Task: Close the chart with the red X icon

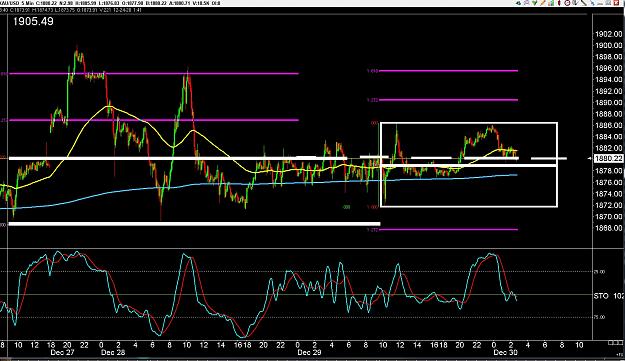Action: [617, 3]
